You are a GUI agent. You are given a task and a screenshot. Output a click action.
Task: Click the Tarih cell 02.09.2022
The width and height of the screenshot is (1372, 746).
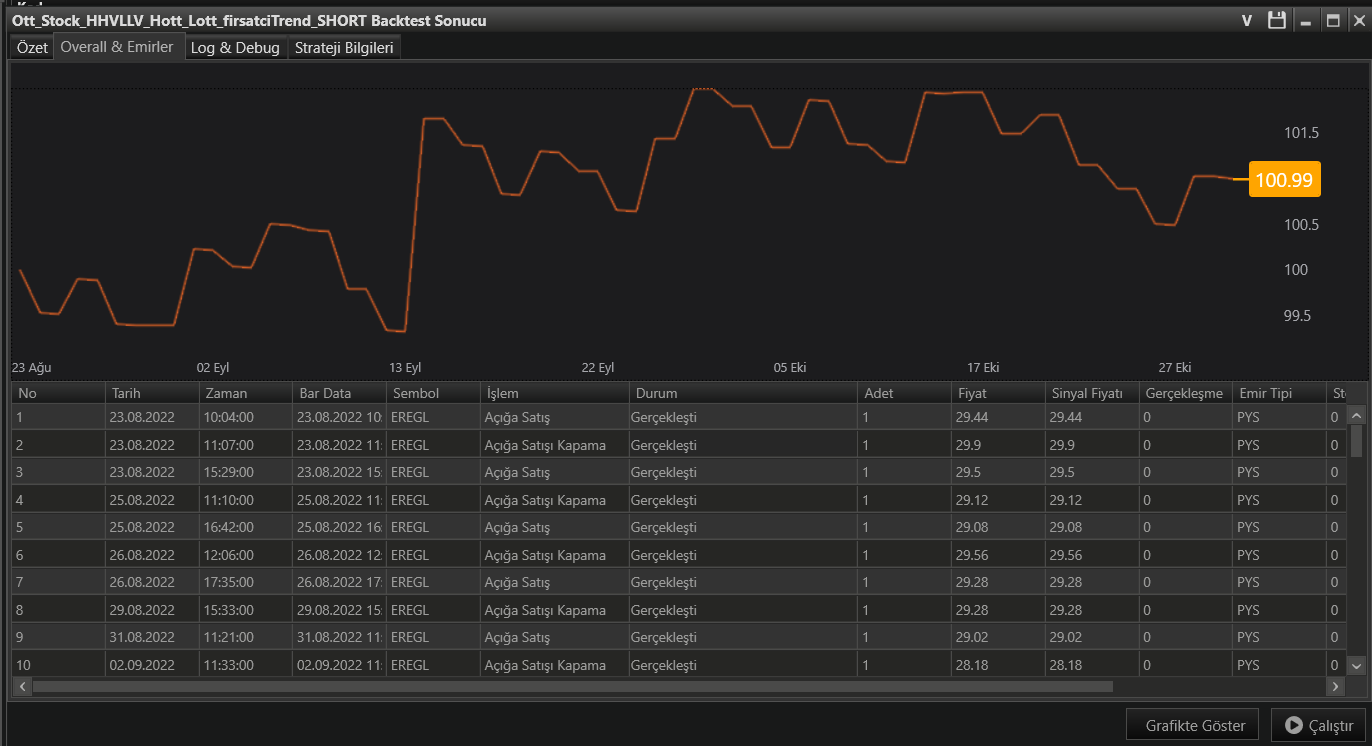(x=152, y=665)
